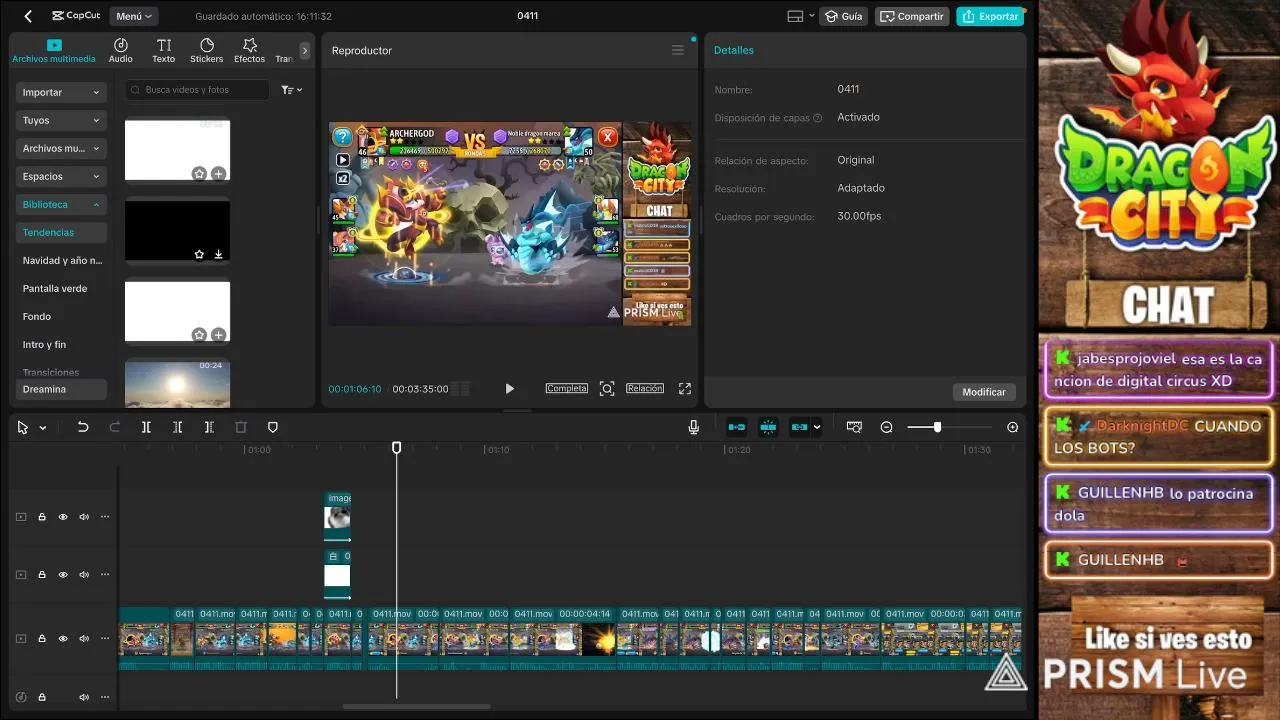Screen dimensions: 1280x720
Task: Switch to the Audio tab
Action: click(x=121, y=51)
